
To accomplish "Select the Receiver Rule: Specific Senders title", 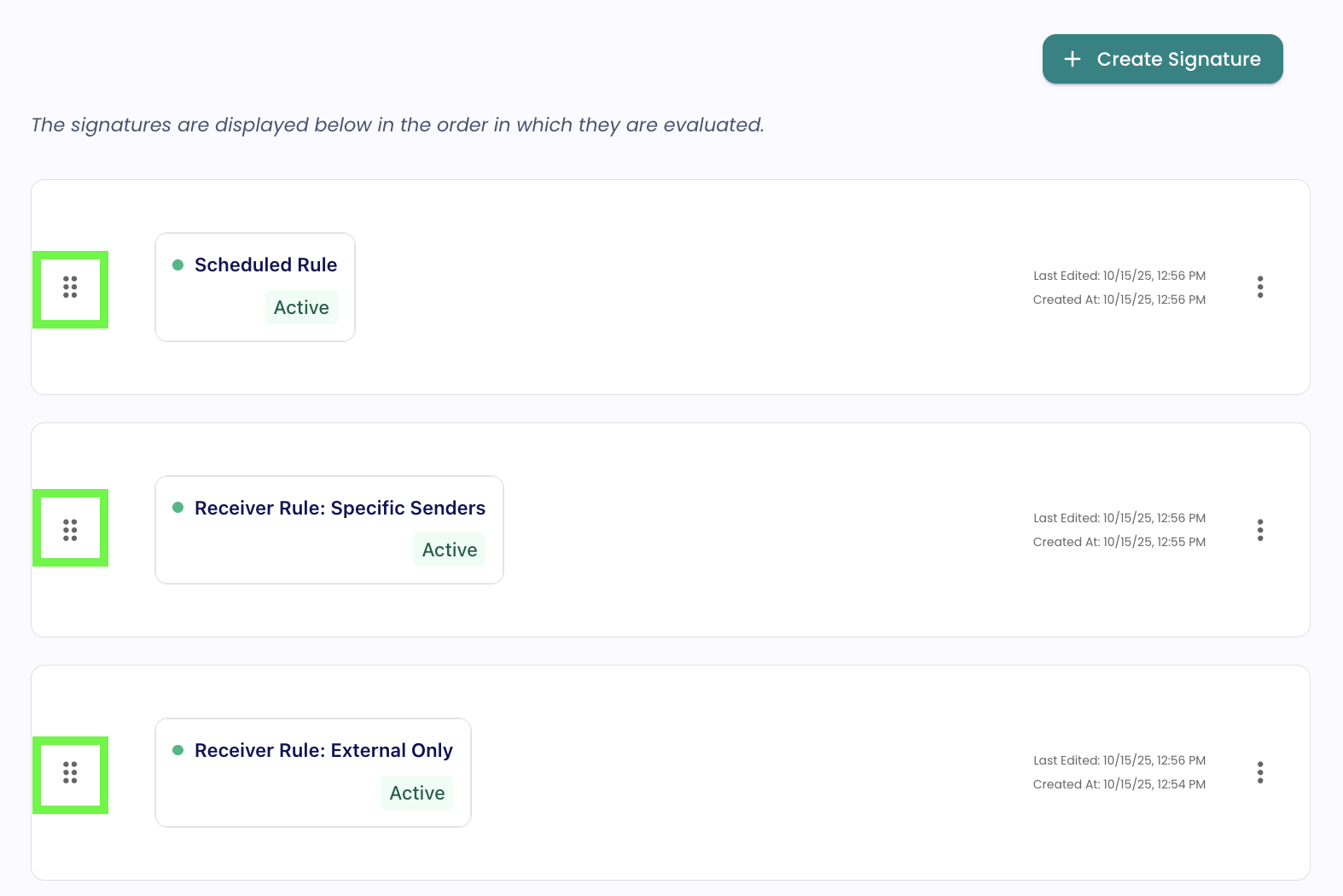I will (340, 508).
